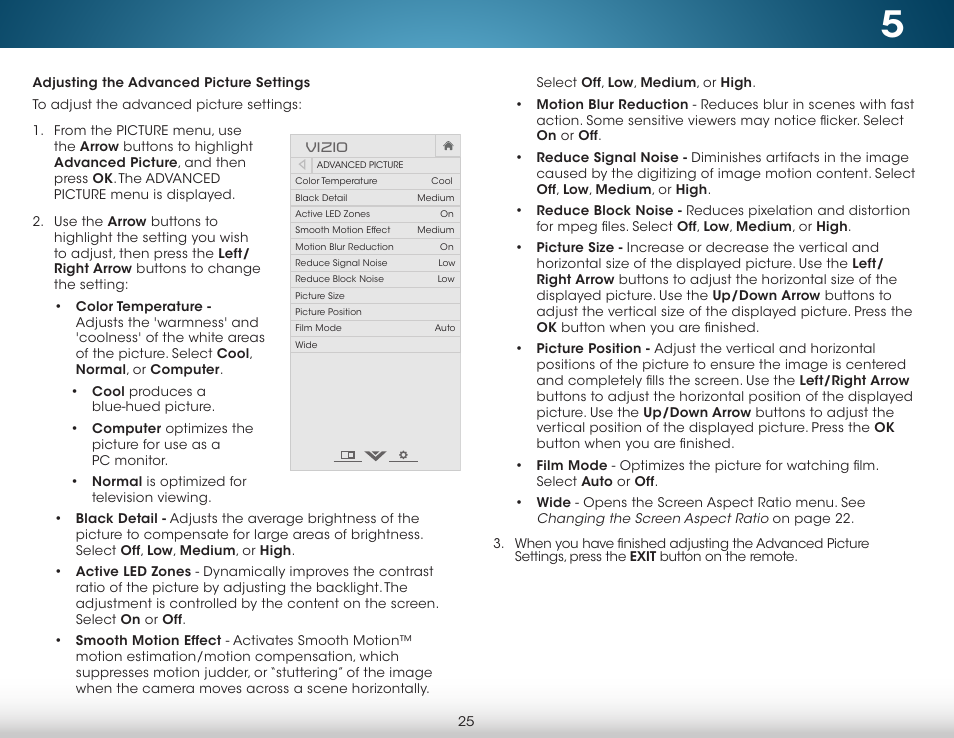Go to the home screen via the house icon
Image resolution: width=954 pixels, height=738 pixels.
point(448,146)
